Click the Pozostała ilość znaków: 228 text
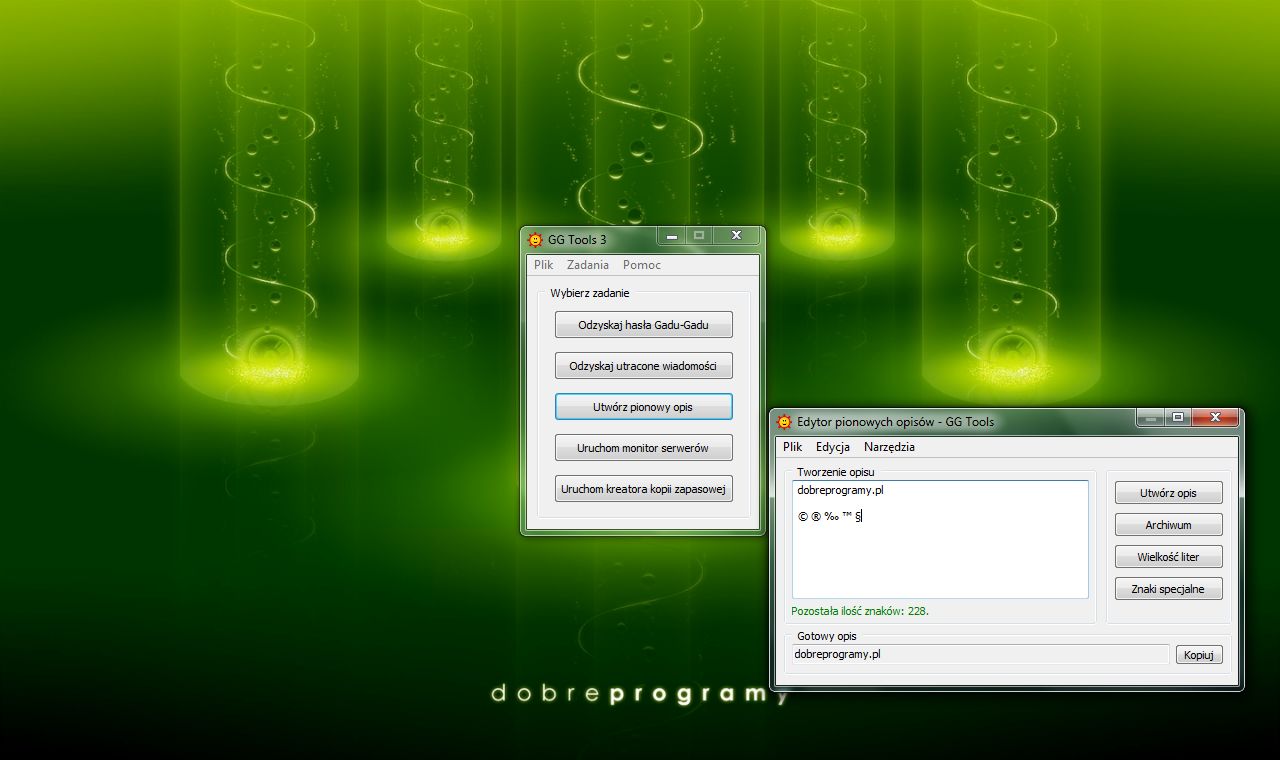The height and width of the screenshot is (760, 1280). coord(860,611)
